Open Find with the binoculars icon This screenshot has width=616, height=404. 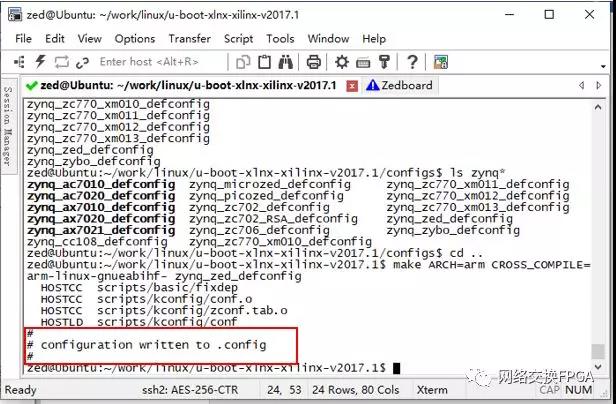[x=286, y=62]
